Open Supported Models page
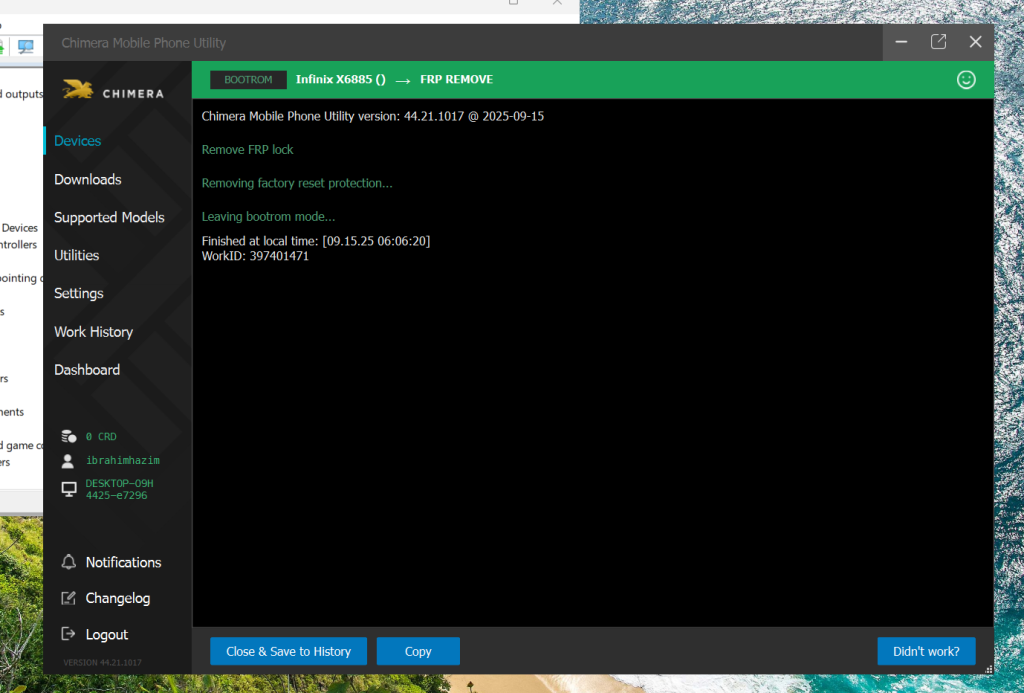Image resolution: width=1024 pixels, height=693 pixels. (109, 218)
